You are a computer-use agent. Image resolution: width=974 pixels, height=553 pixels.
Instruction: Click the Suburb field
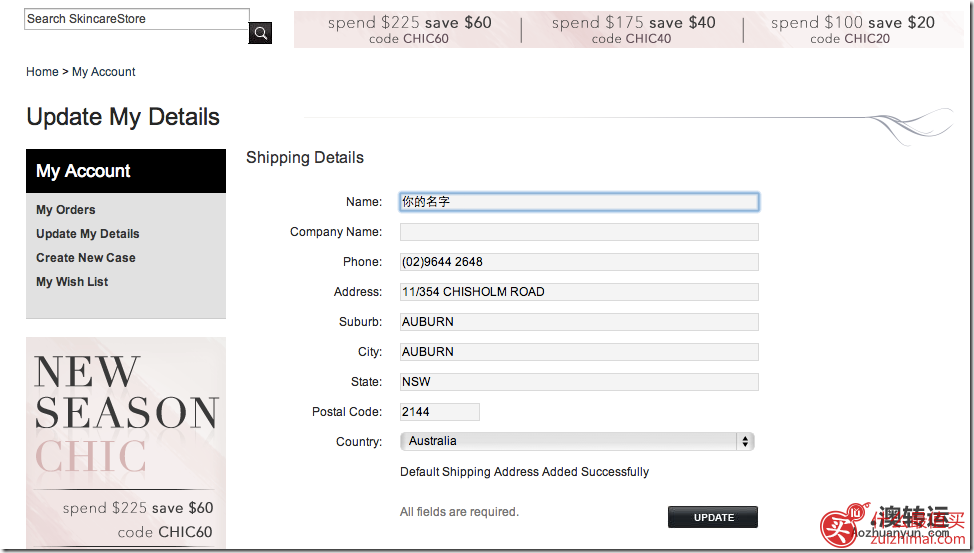(x=579, y=322)
